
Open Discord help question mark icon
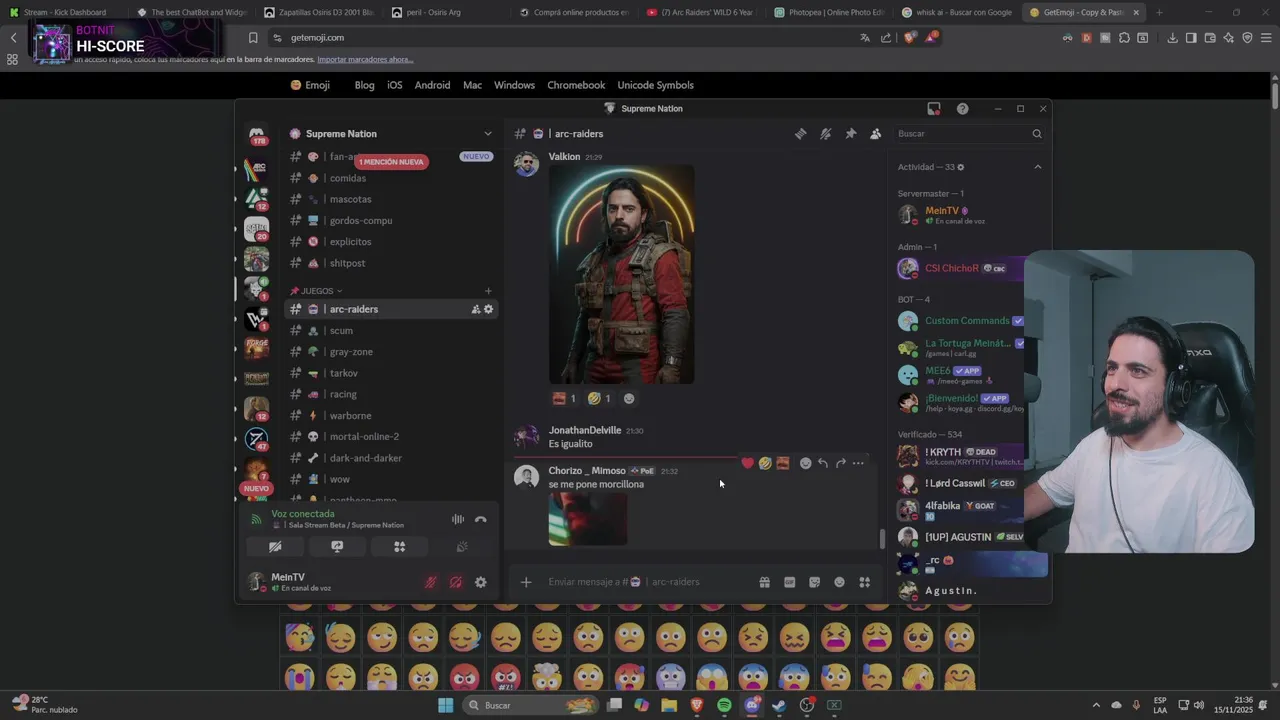click(x=962, y=108)
